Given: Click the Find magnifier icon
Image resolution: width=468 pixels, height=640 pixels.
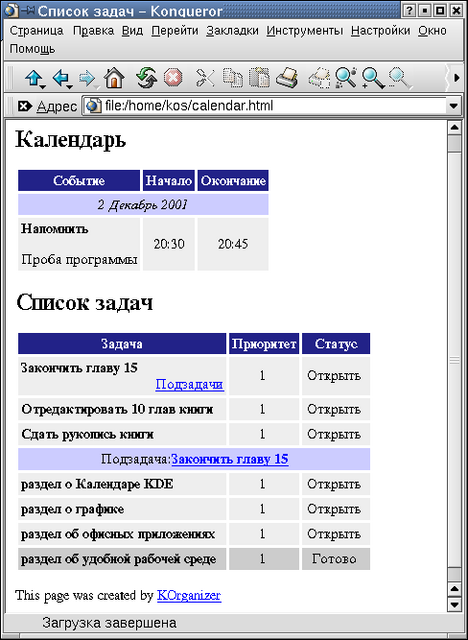Looking at the screenshot, I should point(345,78).
